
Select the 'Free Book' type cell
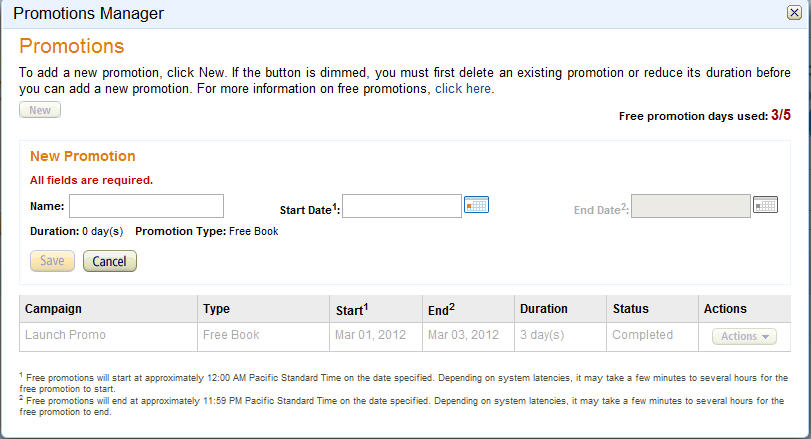click(263, 337)
